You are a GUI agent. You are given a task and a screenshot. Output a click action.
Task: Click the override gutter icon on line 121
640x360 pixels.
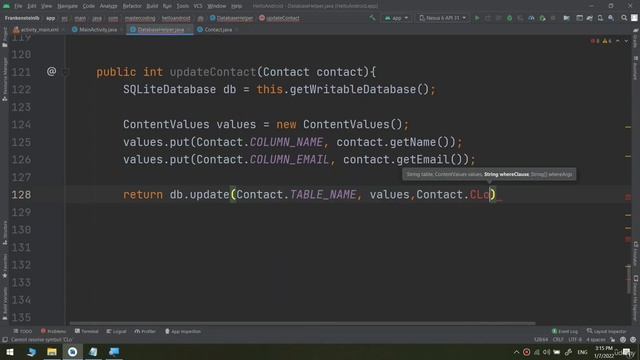tap(51, 72)
